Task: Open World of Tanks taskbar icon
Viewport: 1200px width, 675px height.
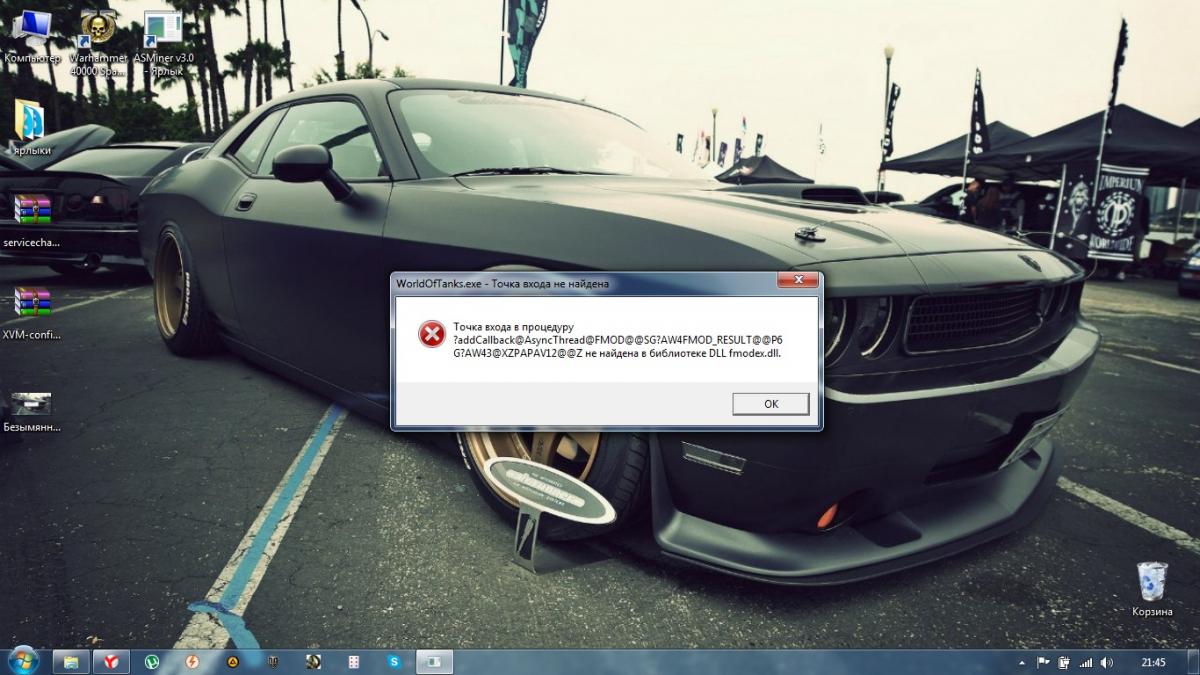Action: point(273,661)
